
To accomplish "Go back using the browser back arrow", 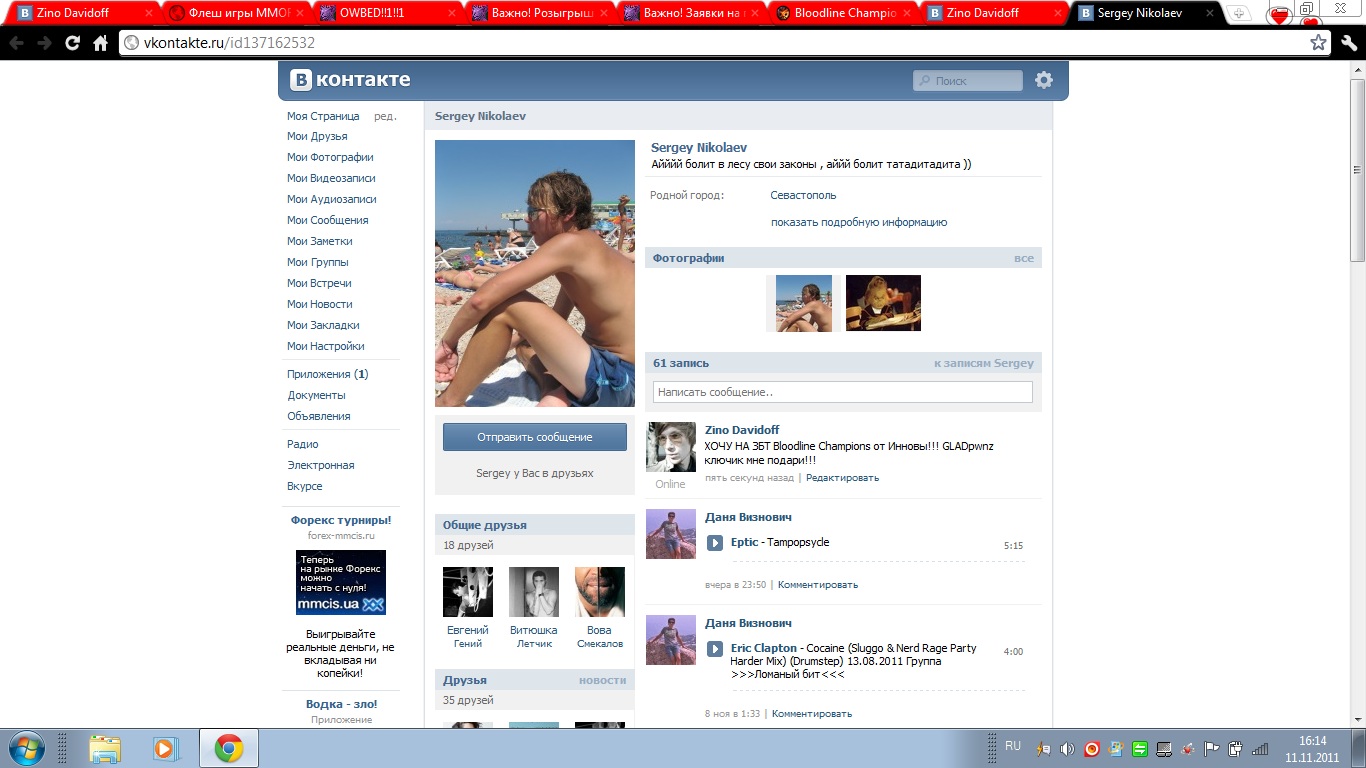I will click(x=17, y=43).
